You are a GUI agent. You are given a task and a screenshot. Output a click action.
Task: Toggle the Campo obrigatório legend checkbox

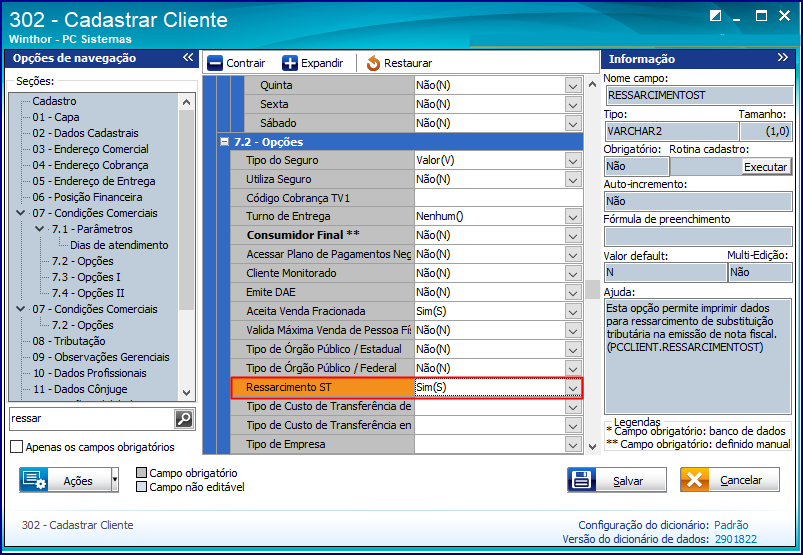point(141,473)
